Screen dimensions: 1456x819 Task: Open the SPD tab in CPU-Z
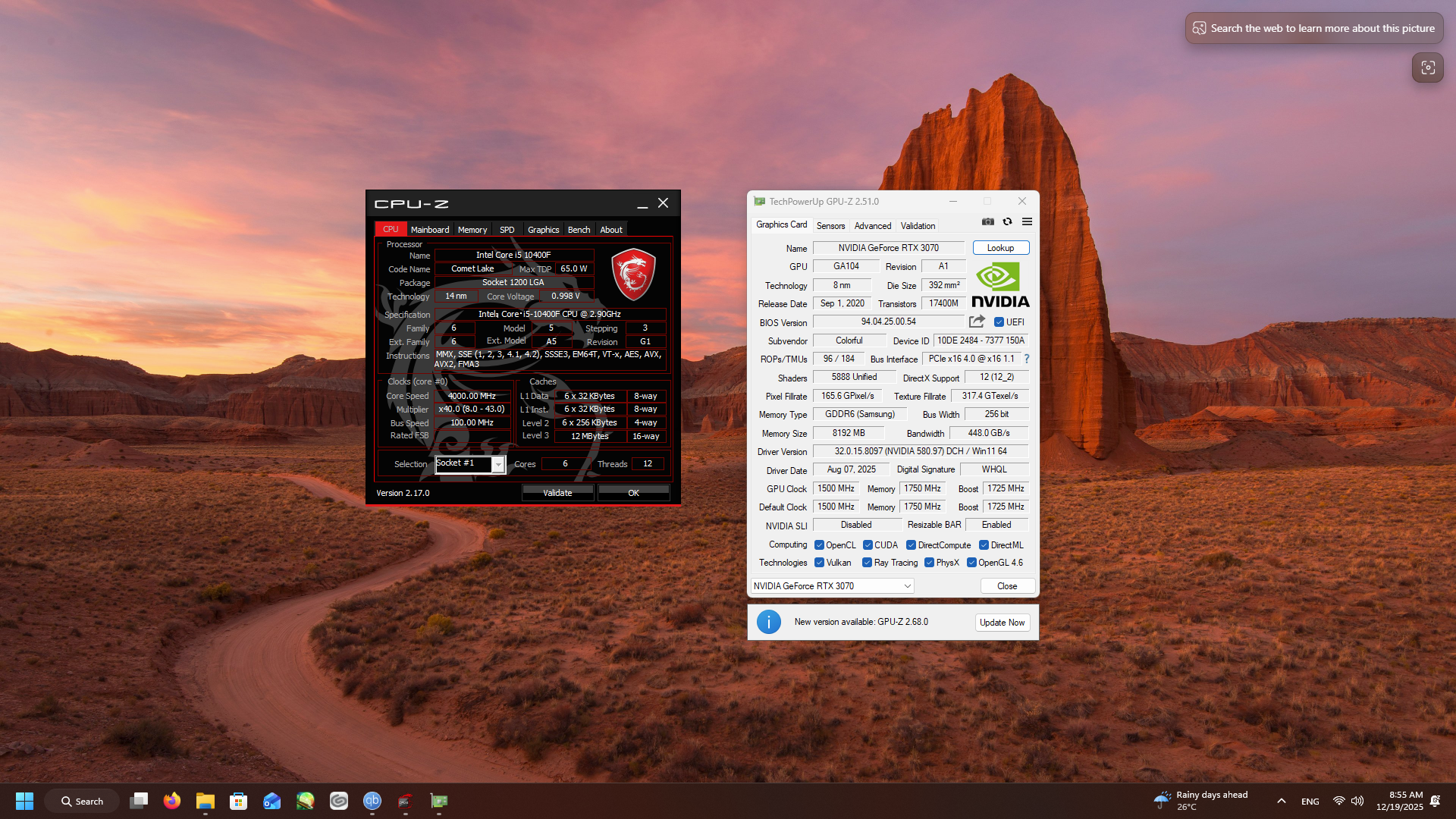(x=507, y=230)
